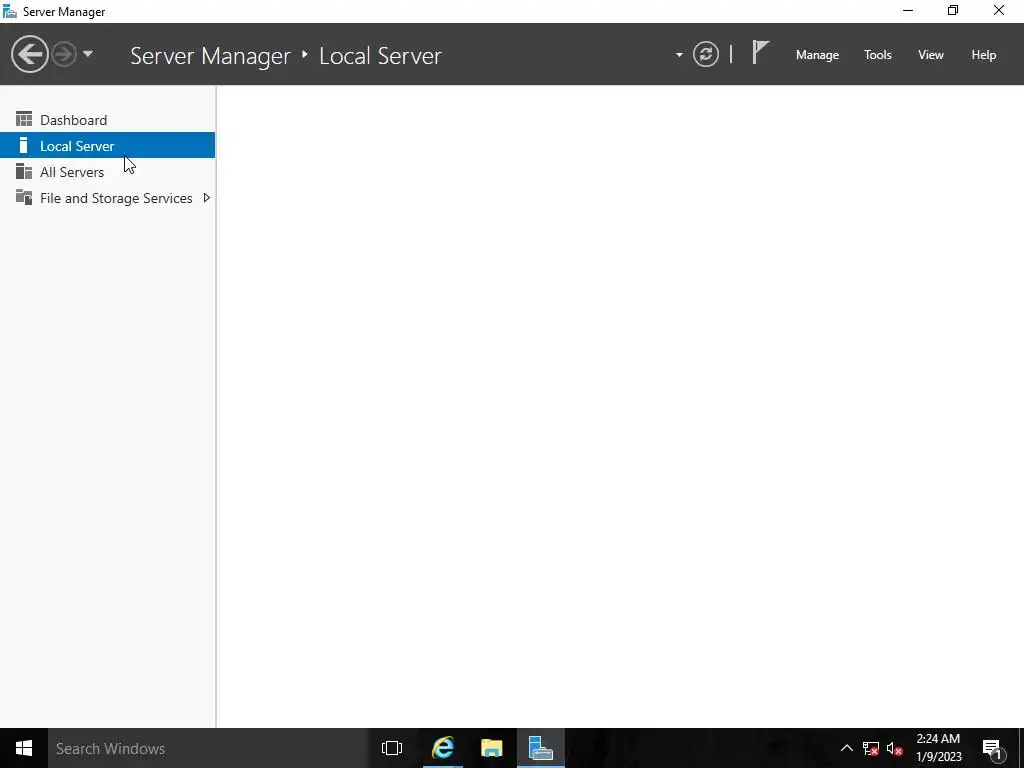The height and width of the screenshot is (768, 1024).
Task: Close the Server Manager window
Action: [999, 11]
